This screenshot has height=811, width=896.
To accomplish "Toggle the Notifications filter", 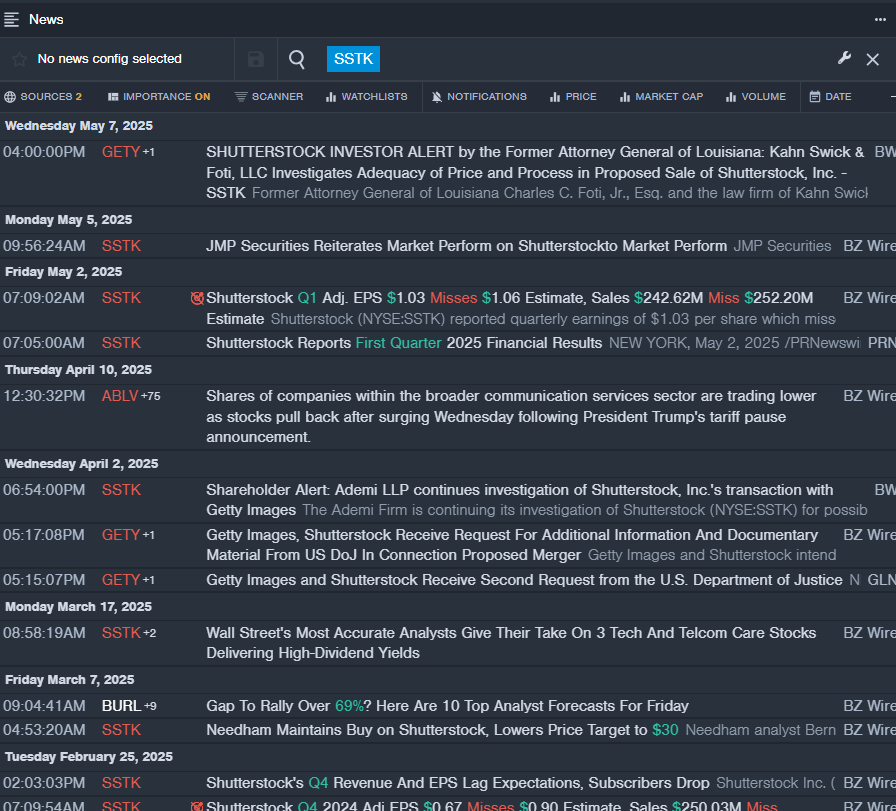I will pos(479,97).
